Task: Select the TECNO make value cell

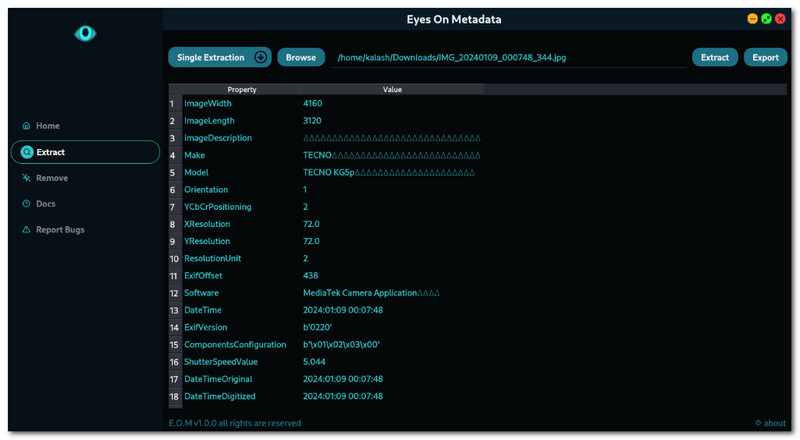Action: click(x=392, y=155)
